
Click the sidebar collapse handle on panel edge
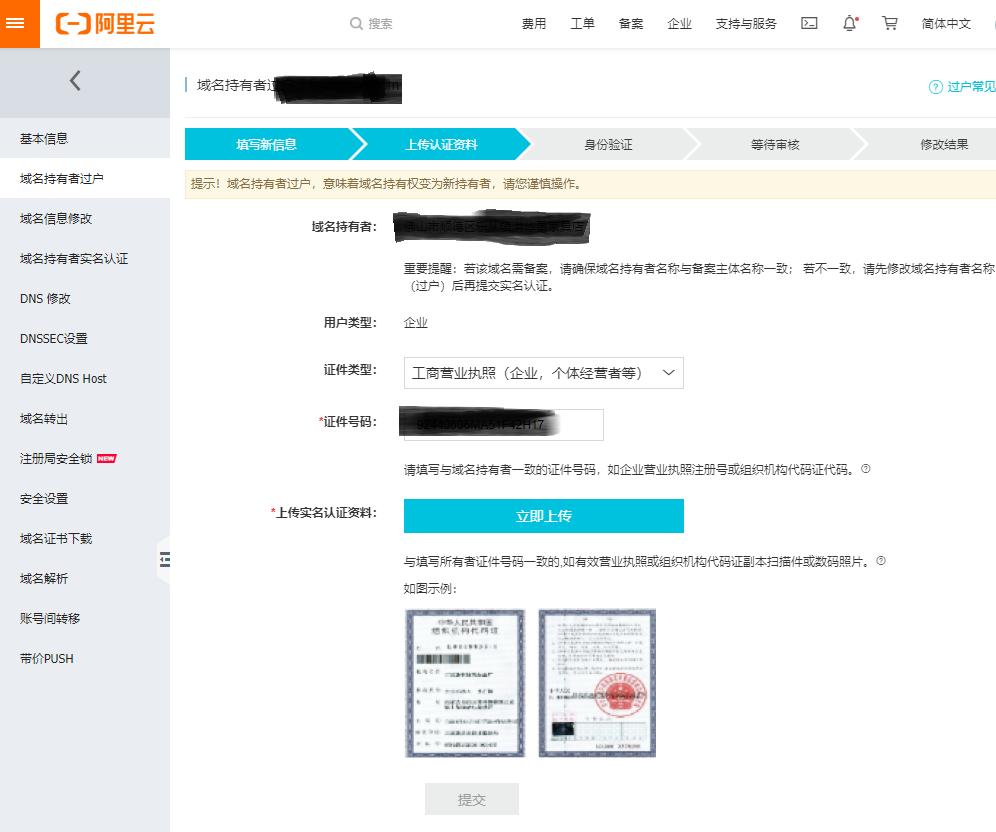click(164, 561)
